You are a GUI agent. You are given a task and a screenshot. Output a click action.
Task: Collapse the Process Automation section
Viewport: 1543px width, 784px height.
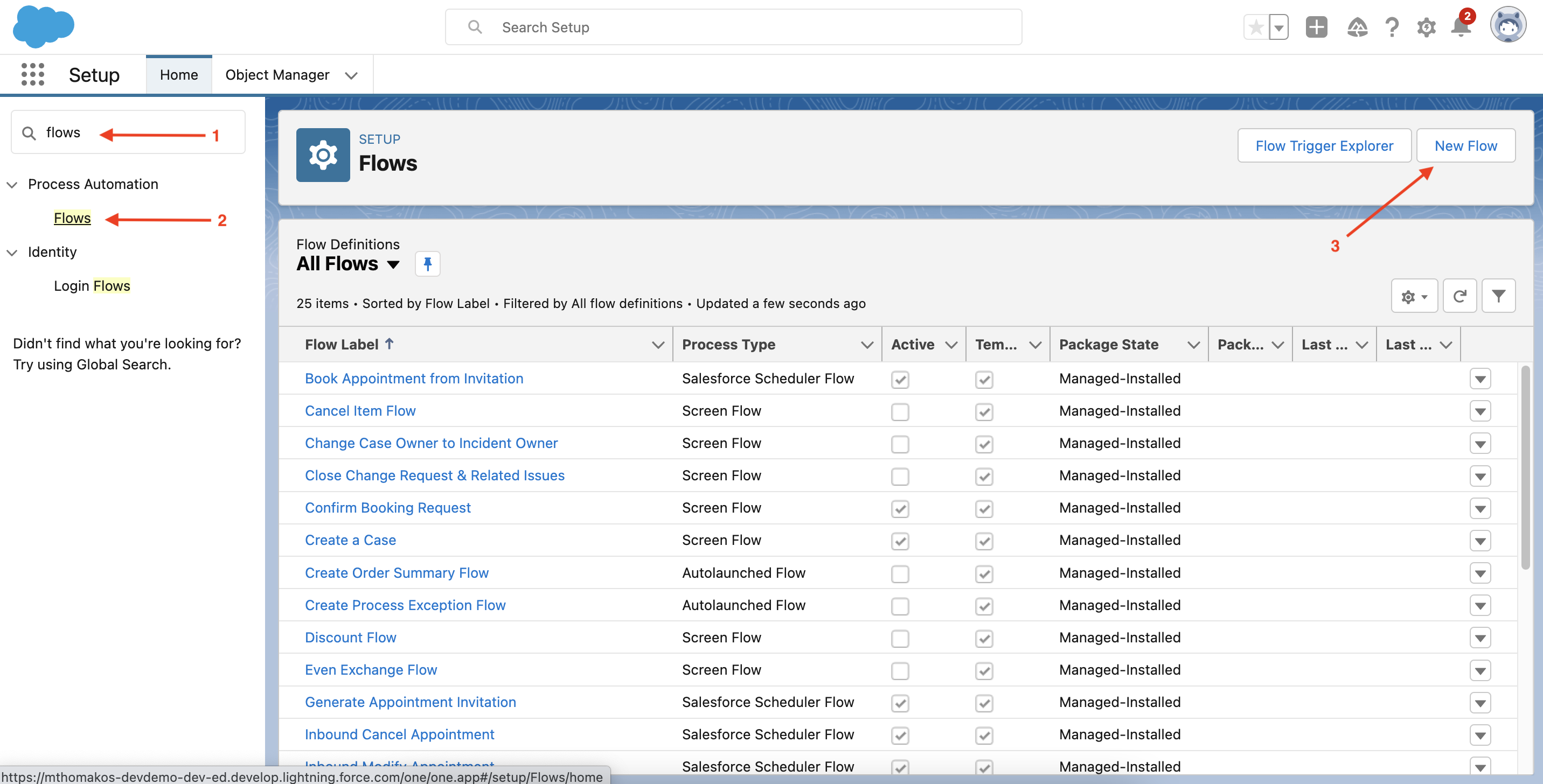point(12,185)
